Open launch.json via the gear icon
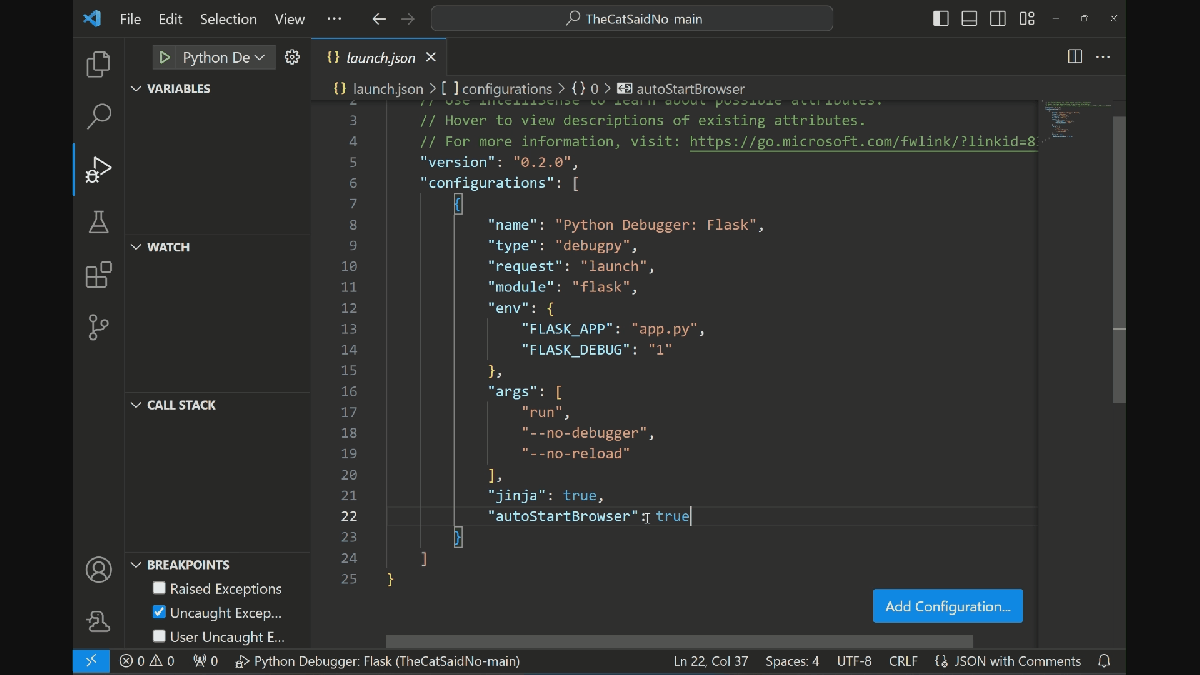The height and width of the screenshot is (675, 1200). point(292,58)
